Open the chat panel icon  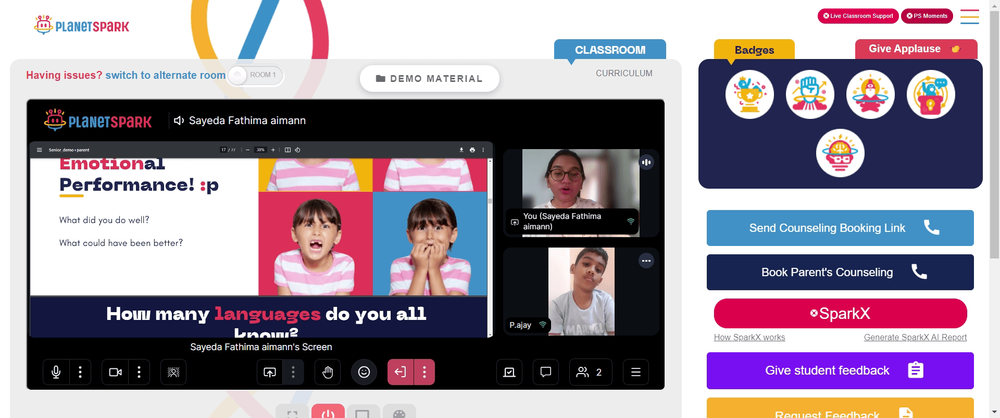(546, 372)
